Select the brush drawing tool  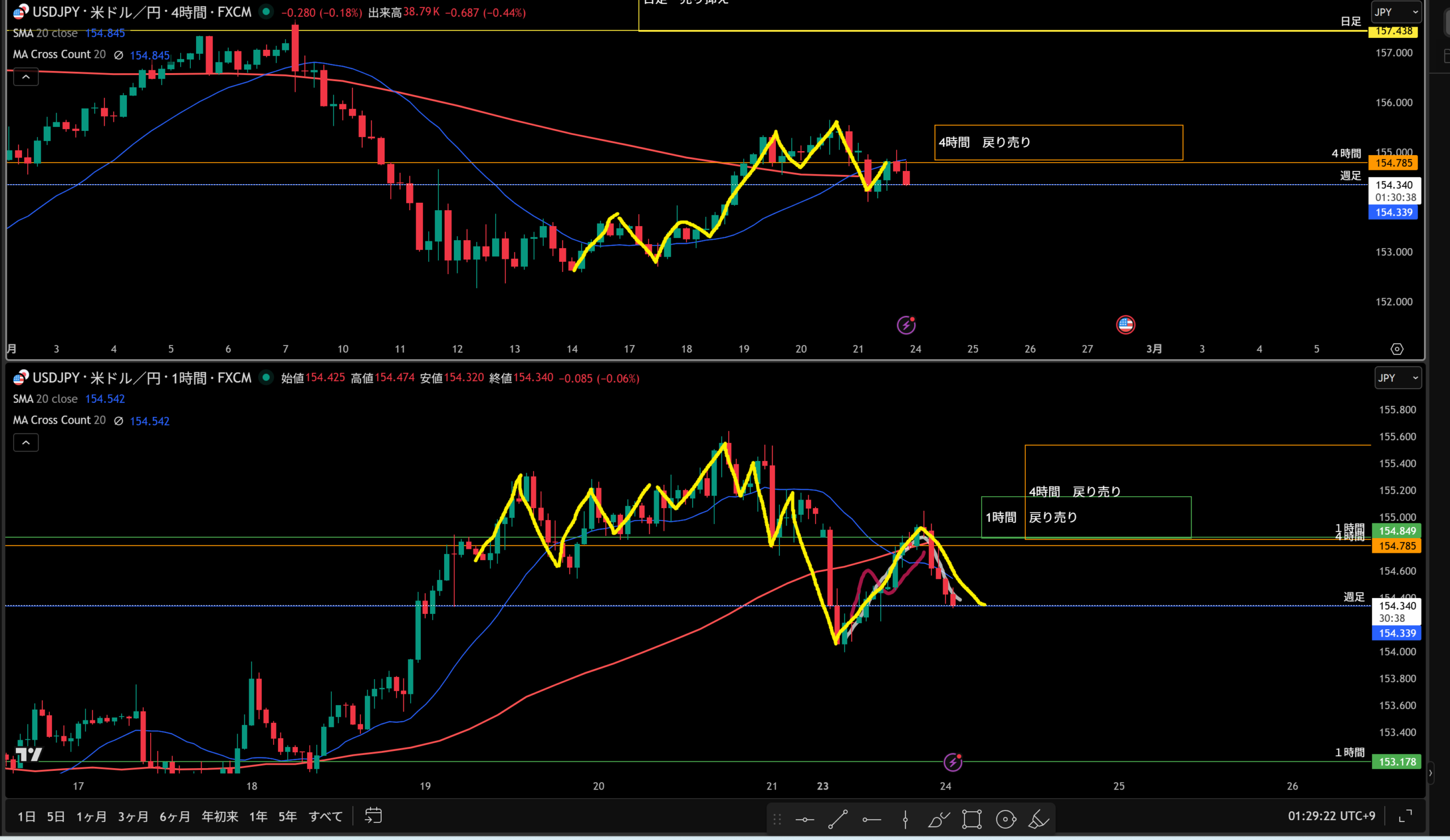pos(939,819)
